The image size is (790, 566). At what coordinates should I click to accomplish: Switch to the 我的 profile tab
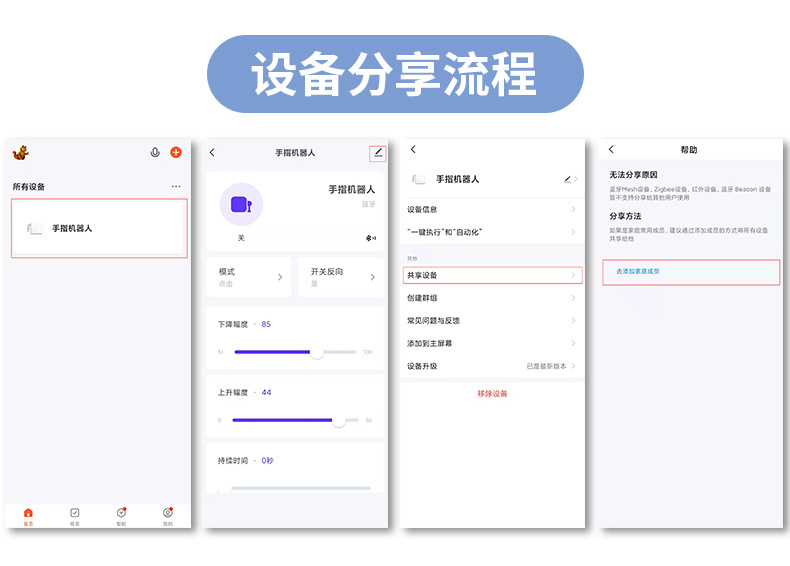point(168,517)
